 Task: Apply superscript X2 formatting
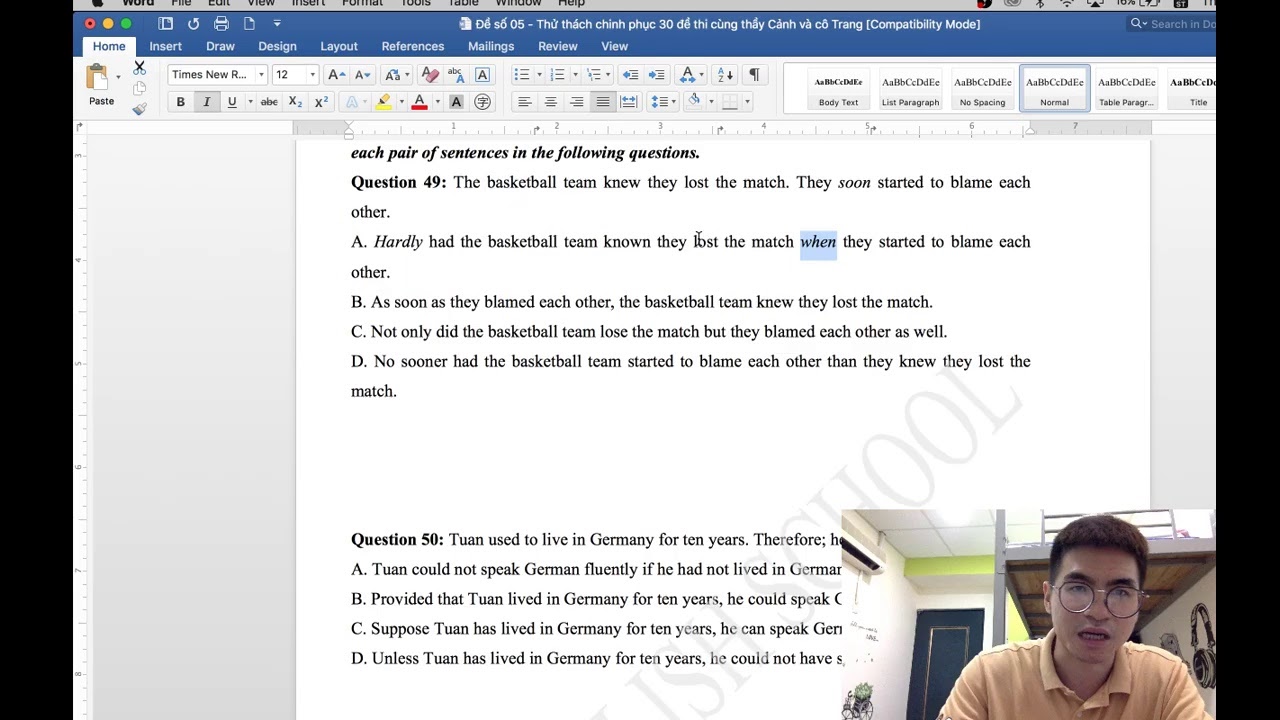pos(321,102)
